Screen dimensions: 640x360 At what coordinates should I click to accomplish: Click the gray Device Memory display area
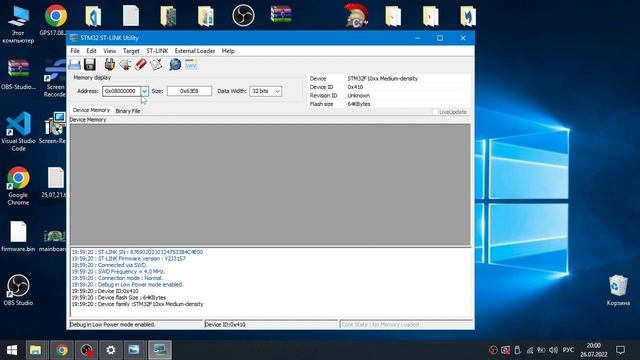270,185
